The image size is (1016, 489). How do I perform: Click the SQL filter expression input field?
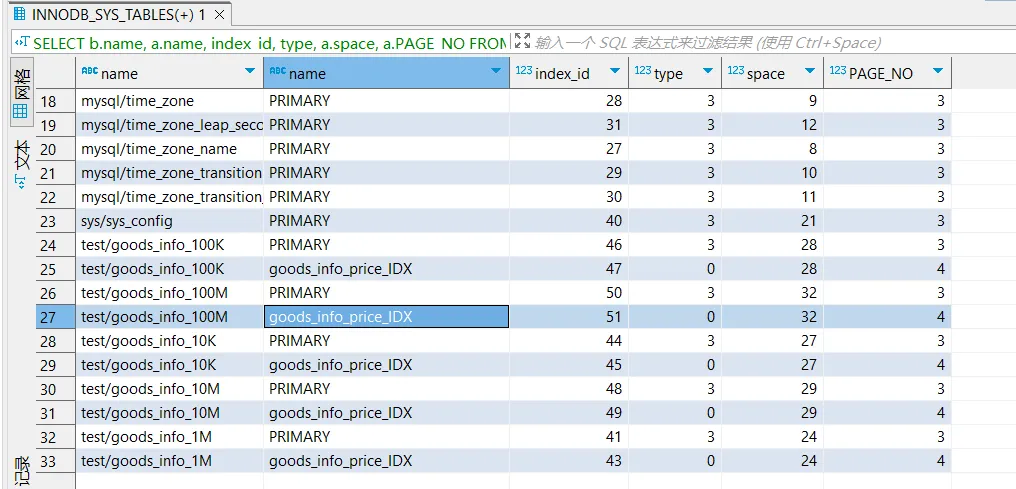click(x=760, y=43)
